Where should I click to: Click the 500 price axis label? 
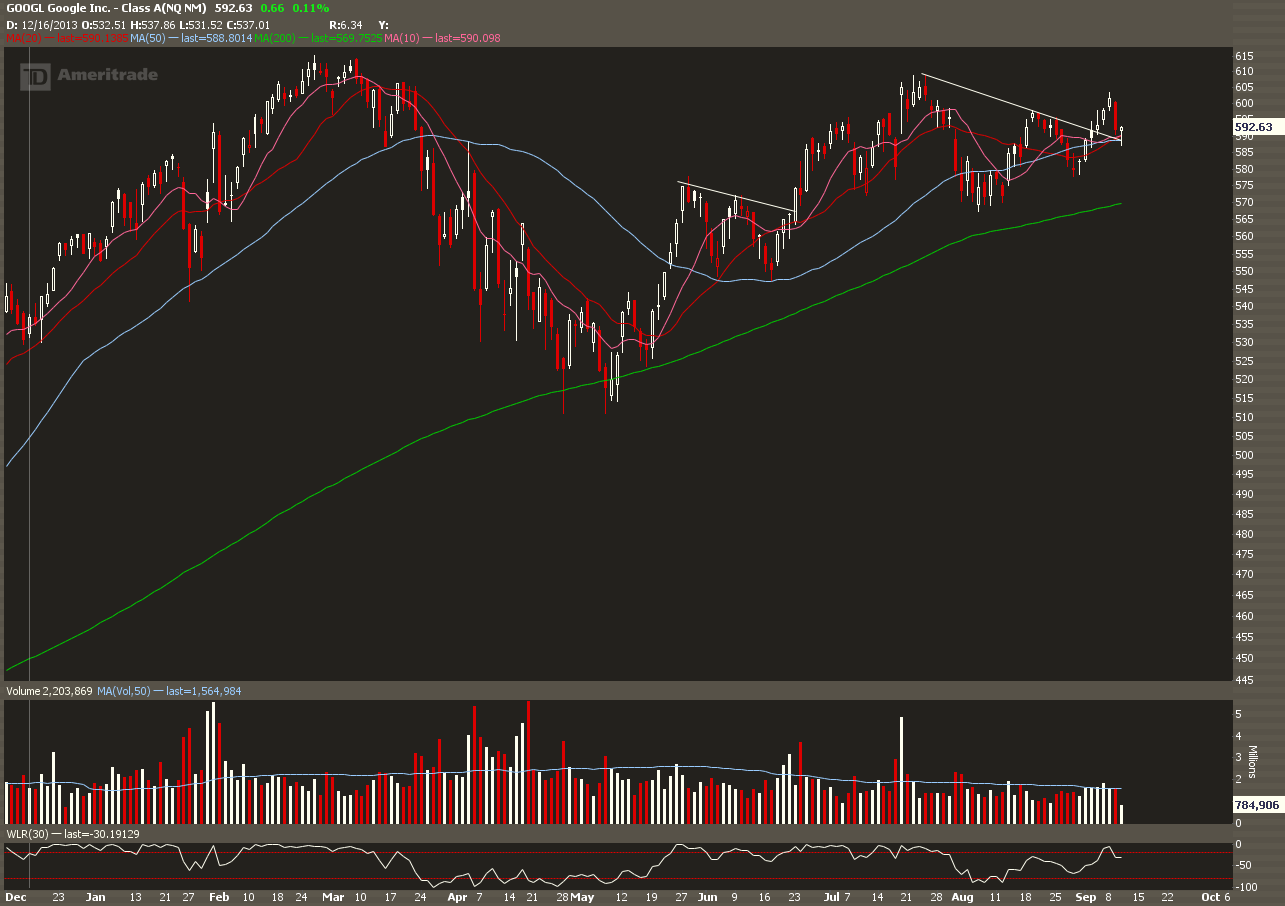1244,455
